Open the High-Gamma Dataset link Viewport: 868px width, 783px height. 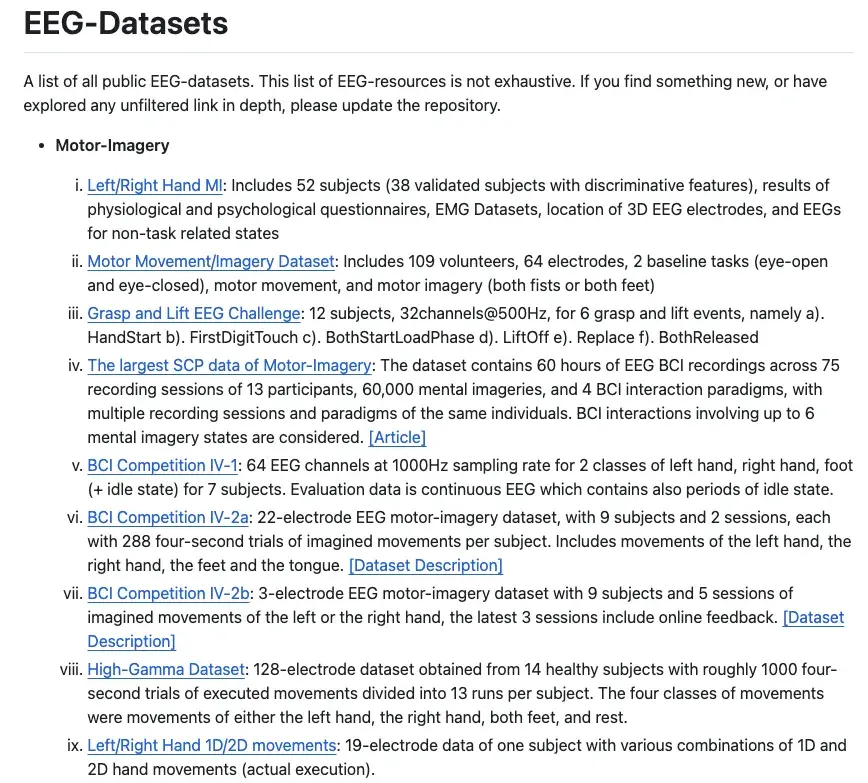click(x=165, y=669)
